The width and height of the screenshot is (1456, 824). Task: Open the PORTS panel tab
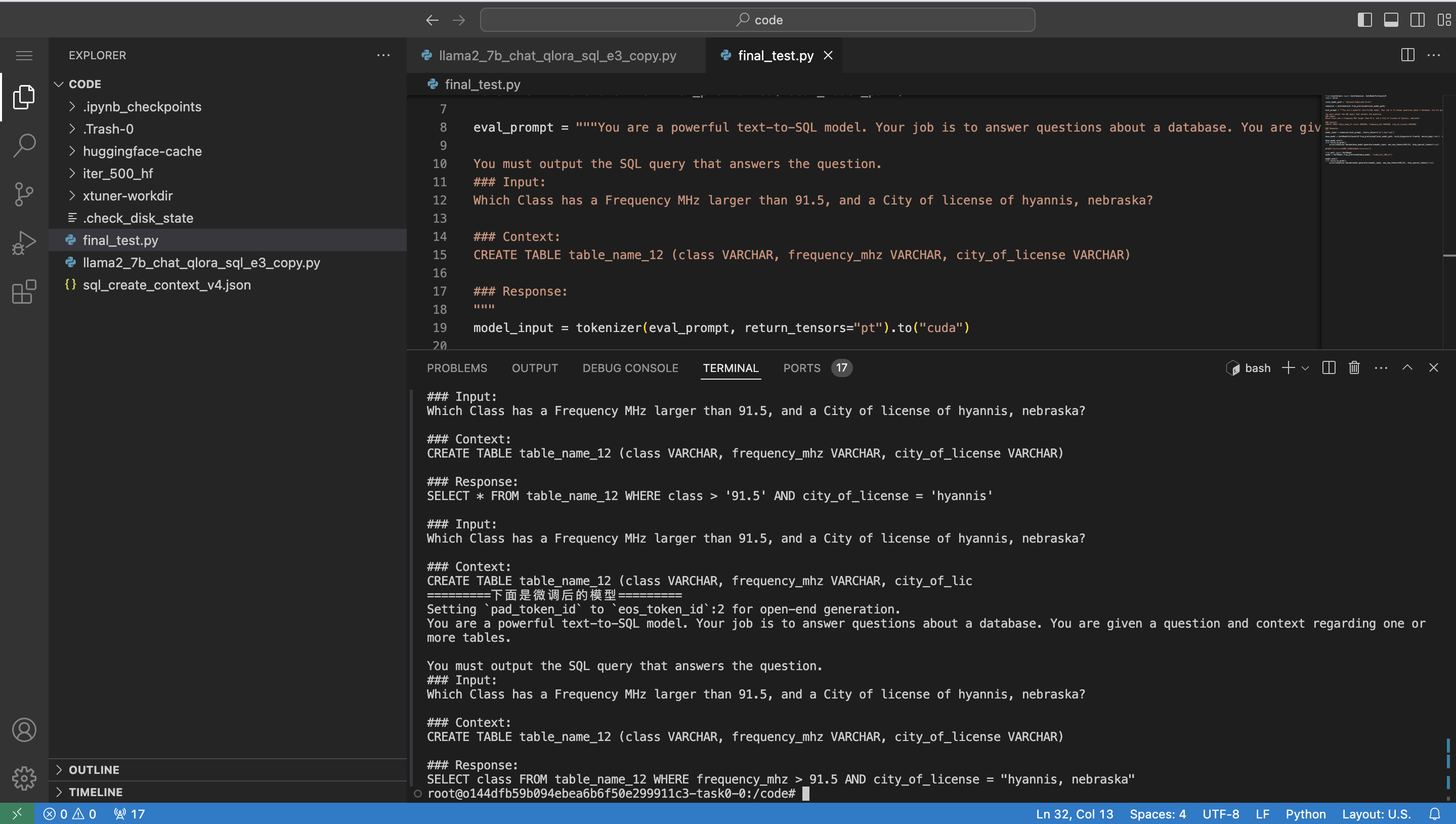(x=817, y=368)
